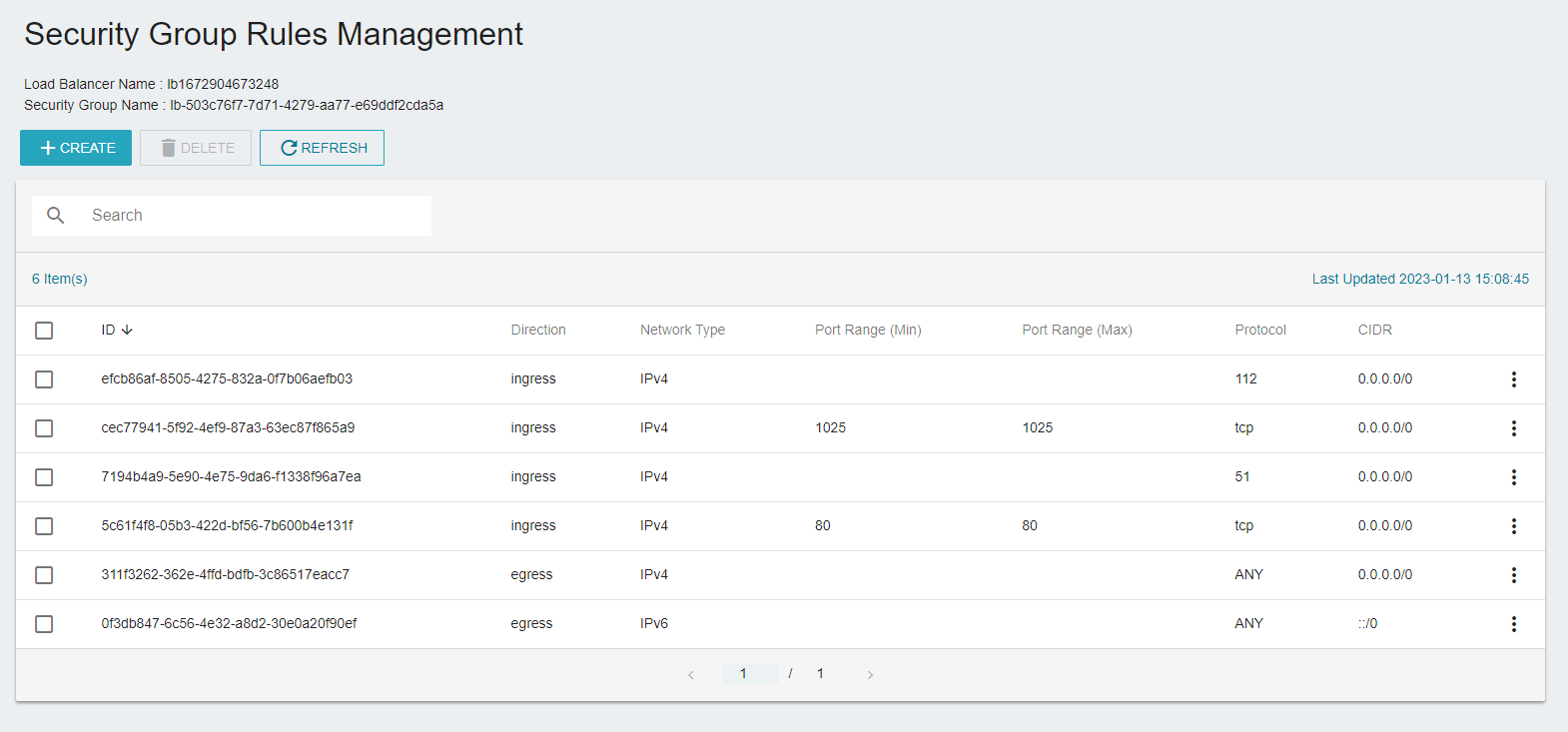Click the Network Type column header

(682, 331)
